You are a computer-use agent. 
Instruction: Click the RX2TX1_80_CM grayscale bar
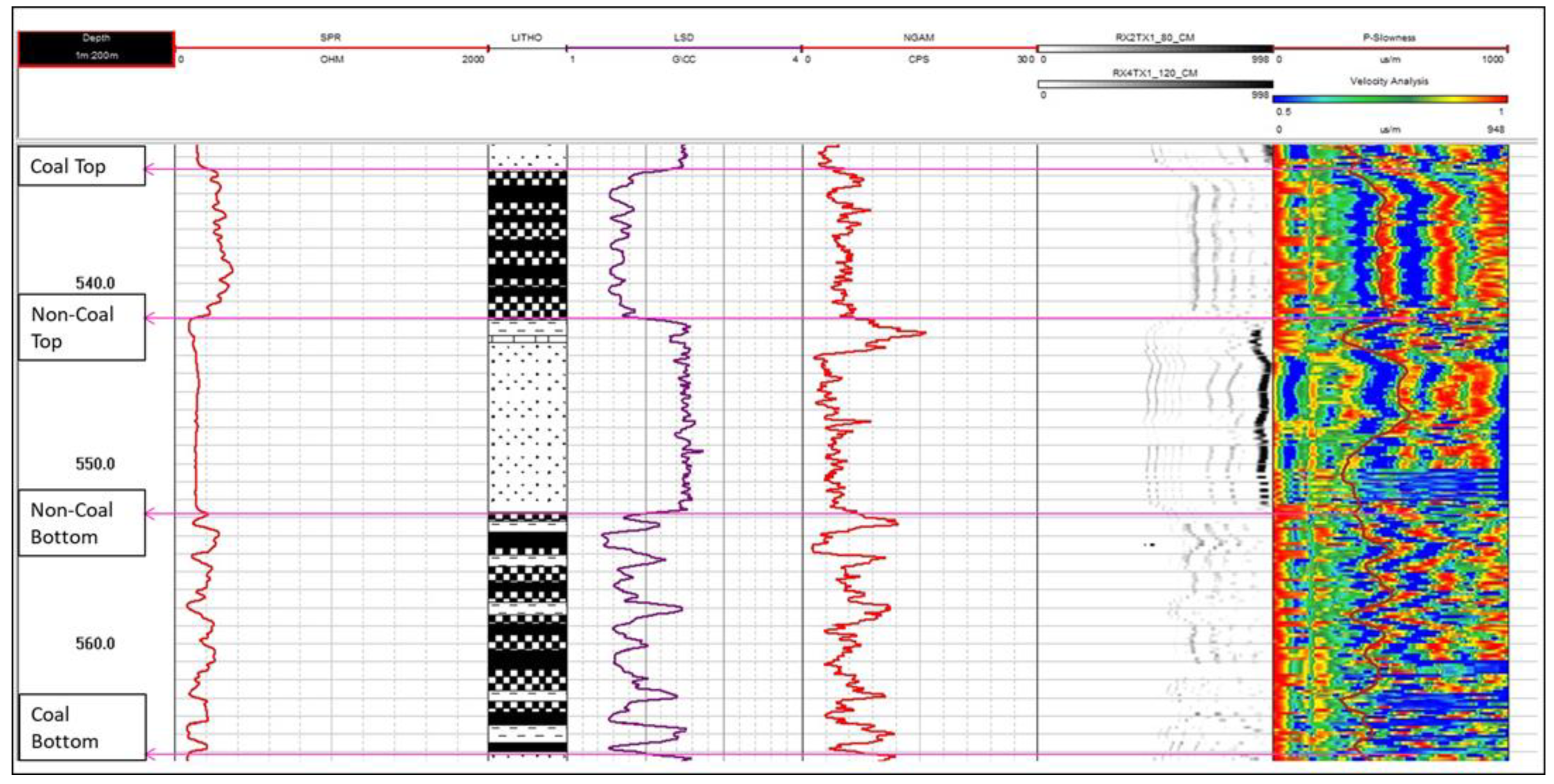(1155, 49)
